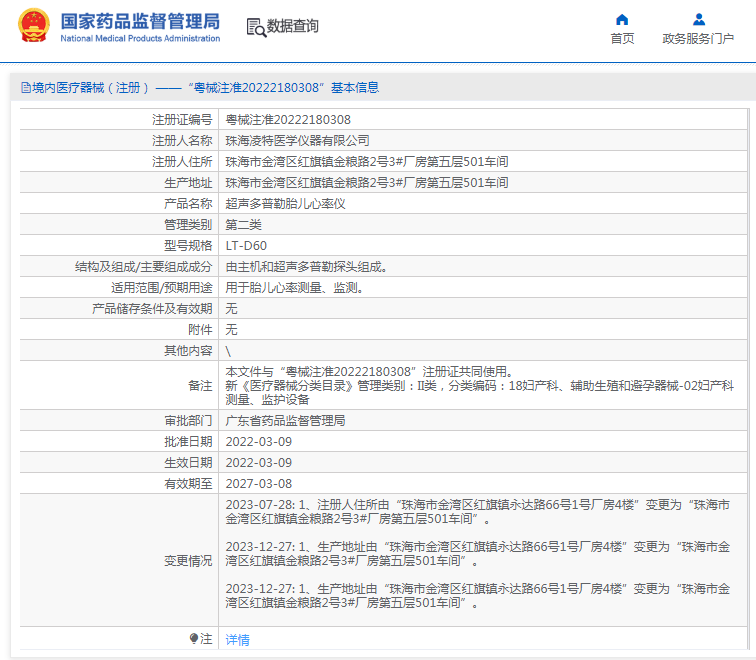The width and height of the screenshot is (756, 660).
Task: Click the 管理类别 label
Action: 188,225
